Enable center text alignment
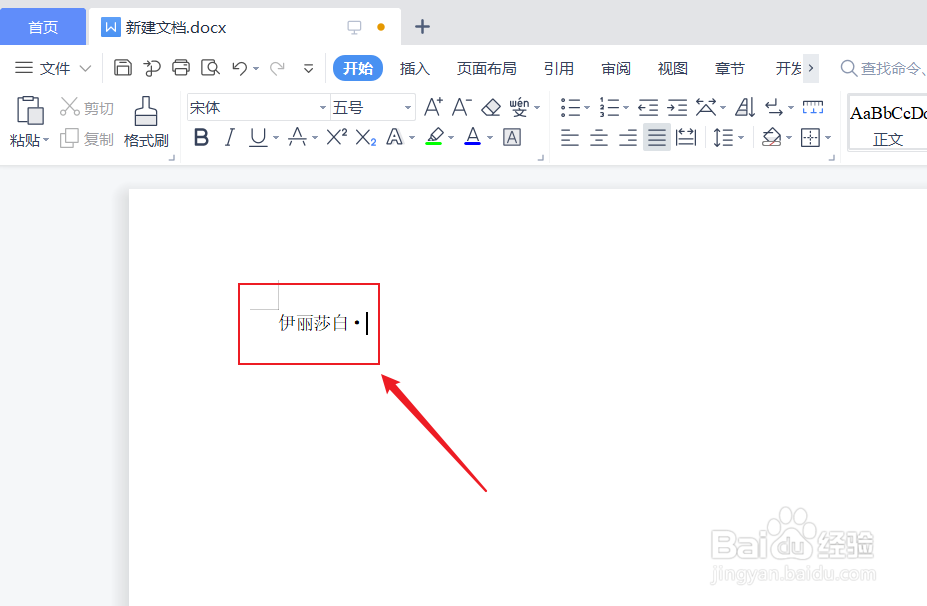Image resolution: width=927 pixels, height=606 pixels. pos(598,138)
